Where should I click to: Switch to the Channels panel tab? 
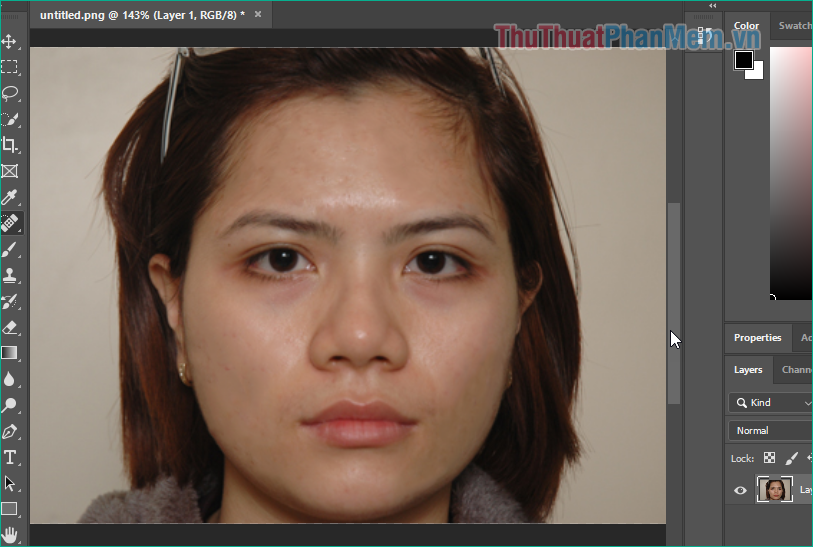tap(796, 370)
